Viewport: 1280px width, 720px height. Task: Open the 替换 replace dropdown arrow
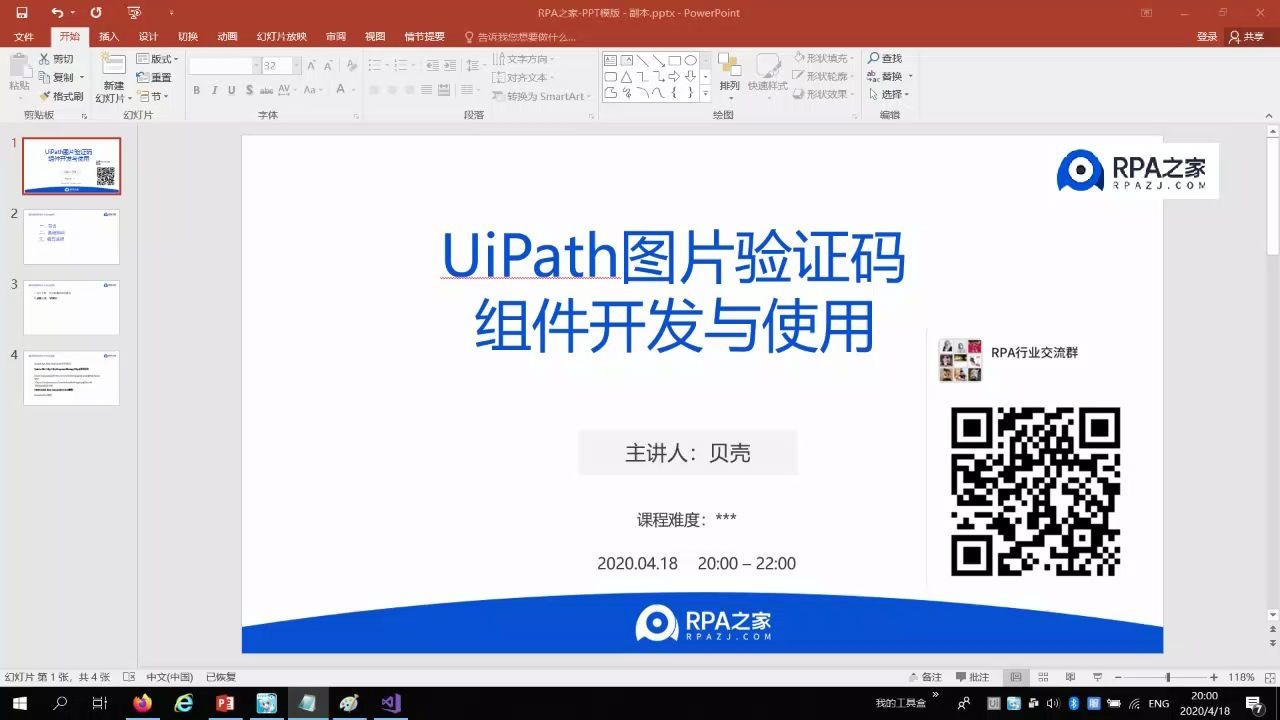pos(911,77)
